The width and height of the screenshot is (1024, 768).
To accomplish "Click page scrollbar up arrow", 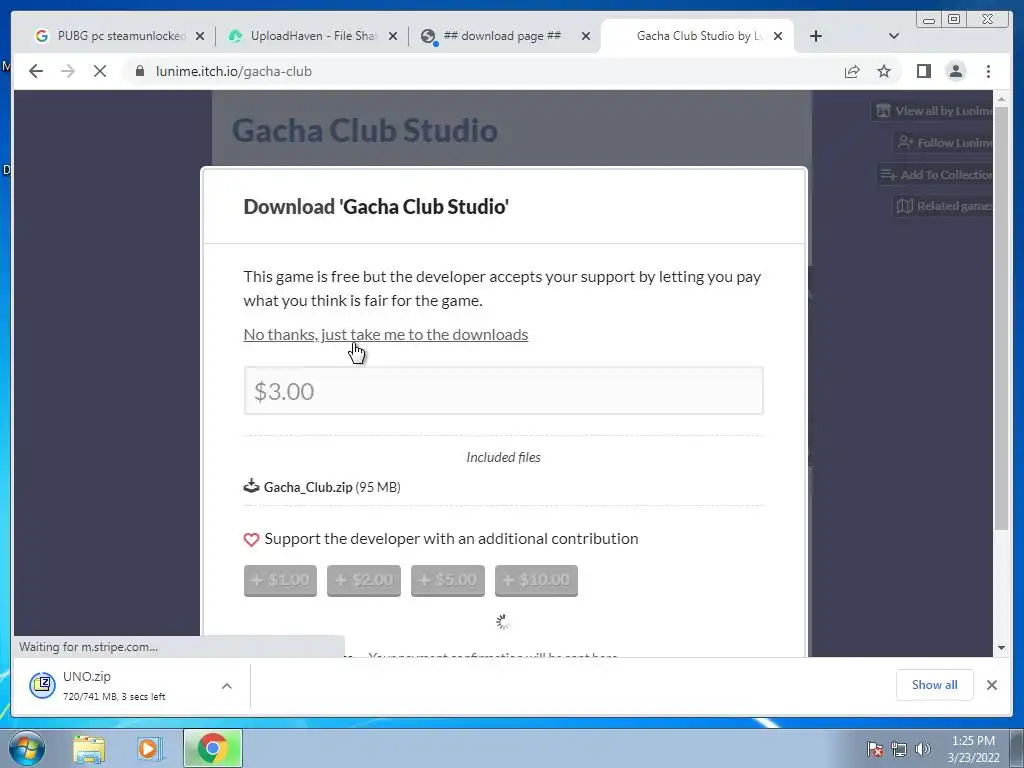I will [1001, 99].
